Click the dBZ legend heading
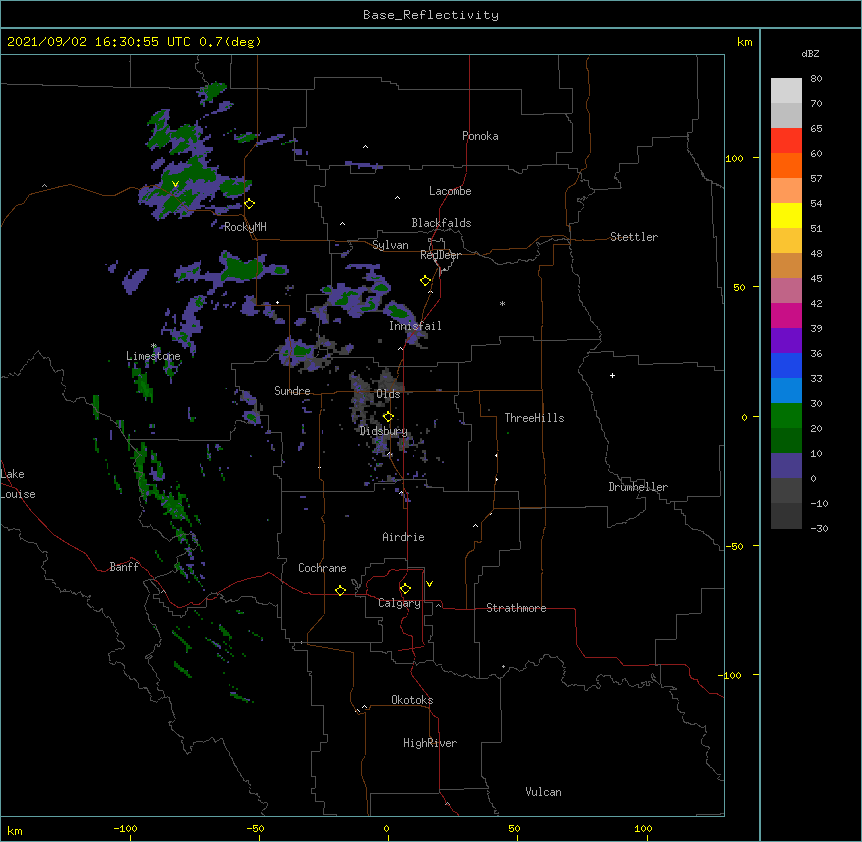This screenshot has width=862, height=842. tap(810, 53)
